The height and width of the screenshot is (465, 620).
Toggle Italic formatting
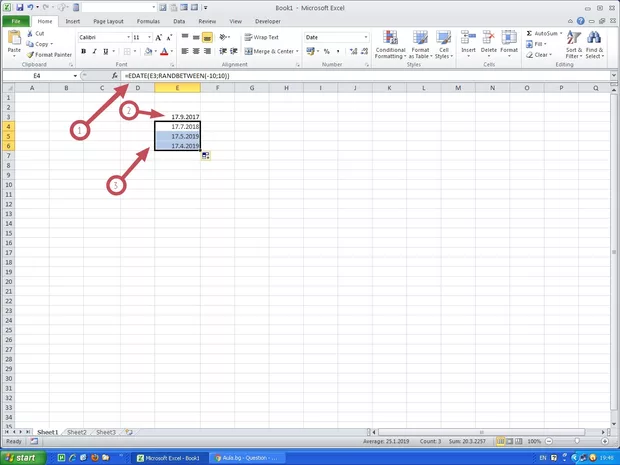[95, 51]
